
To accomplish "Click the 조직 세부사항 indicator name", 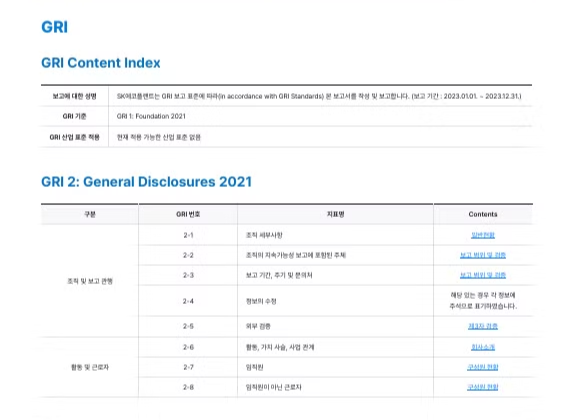I will coord(264,235).
